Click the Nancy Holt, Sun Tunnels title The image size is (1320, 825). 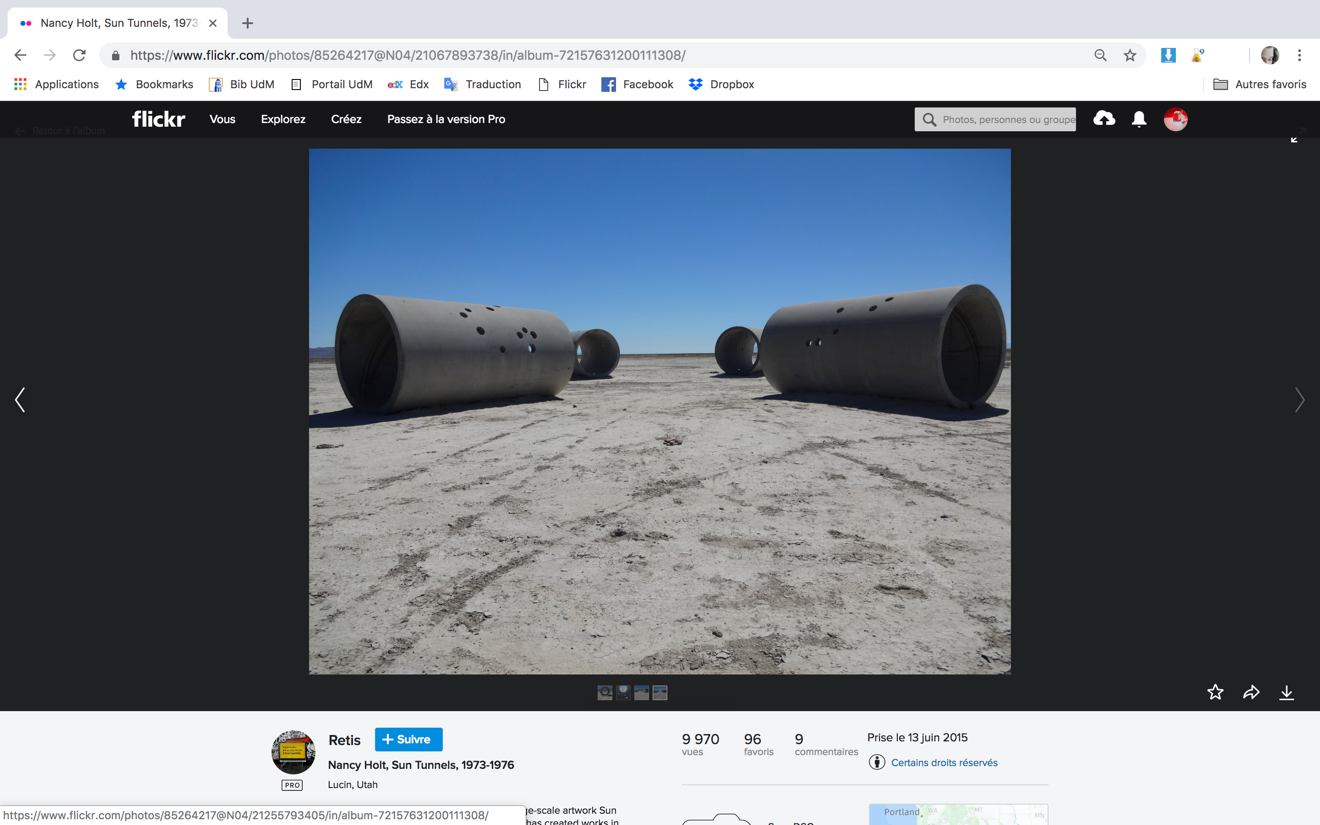421,765
